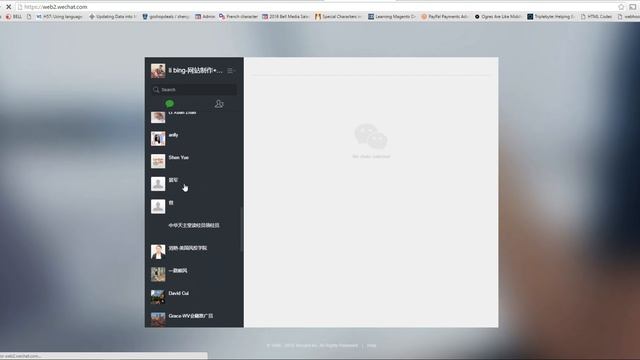Open the chat under the hand cursor
Viewport: 640px width, 360px height.
pos(194,184)
